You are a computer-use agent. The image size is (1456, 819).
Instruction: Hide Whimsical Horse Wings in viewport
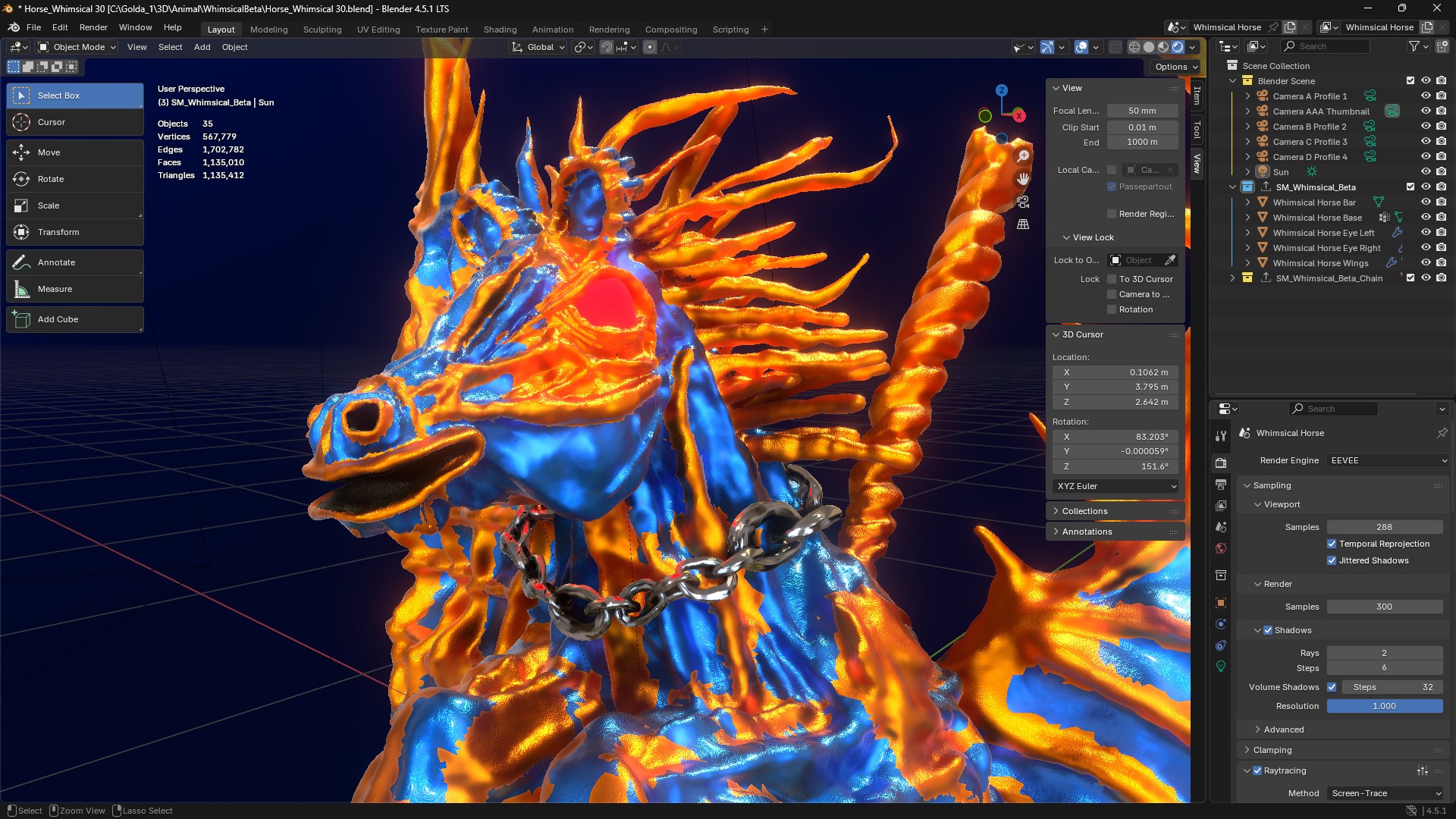(1426, 263)
